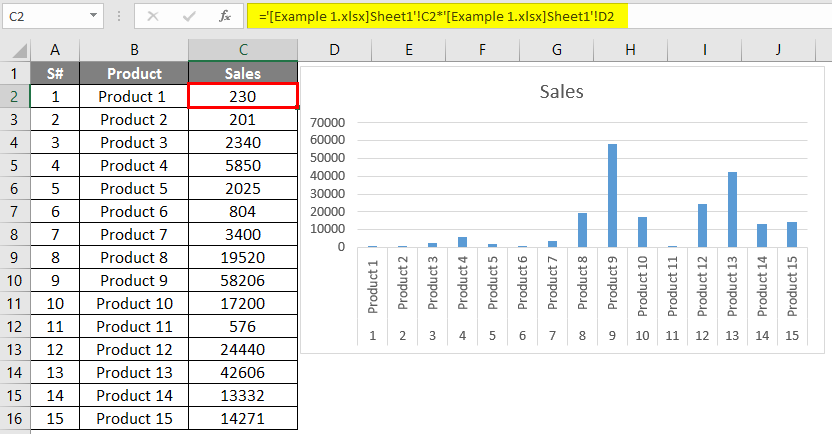Image resolution: width=832 pixels, height=434 pixels.
Task: Select cell containing 201
Action: 243,119
